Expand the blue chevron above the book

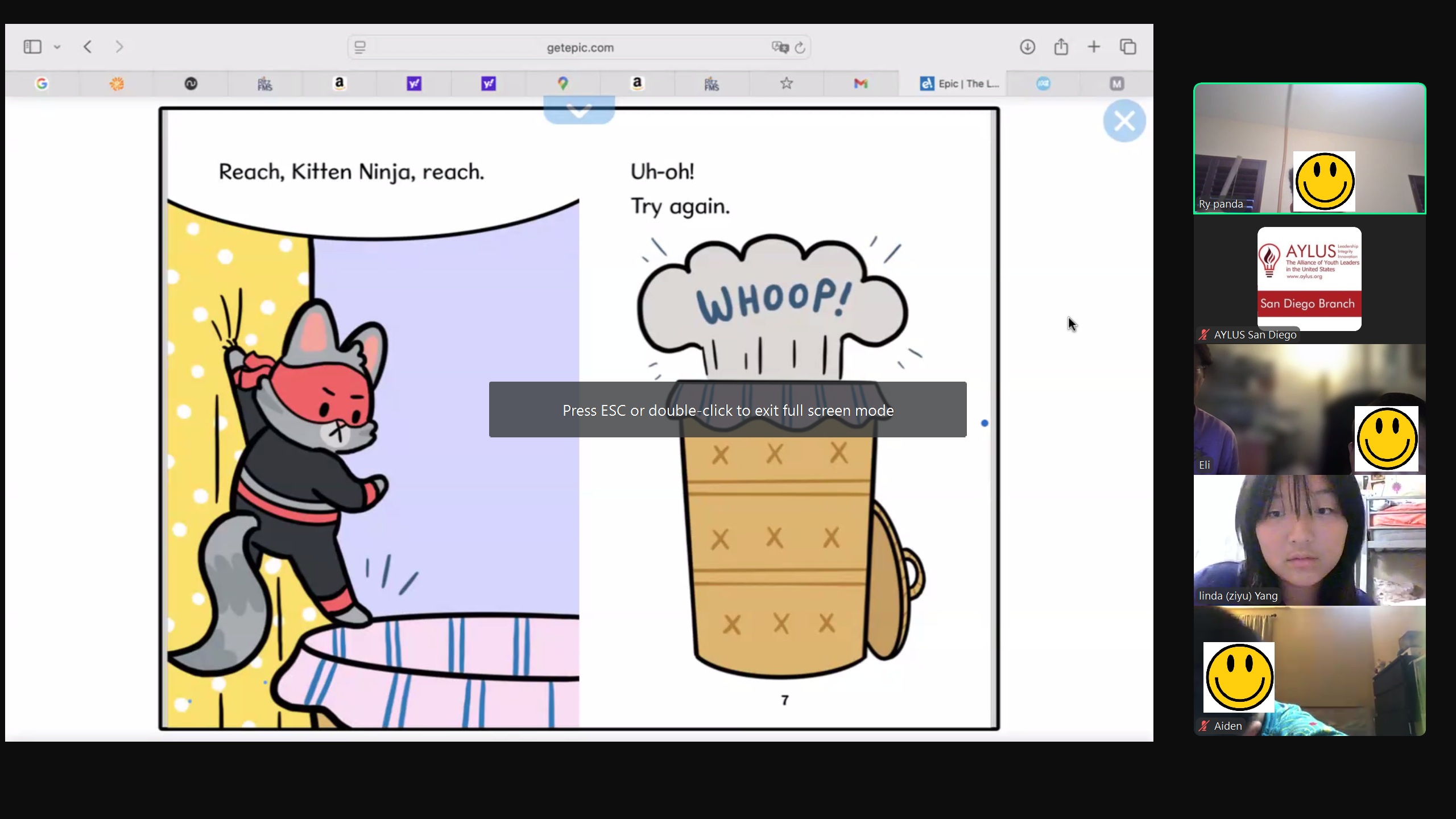click(579, 110)
